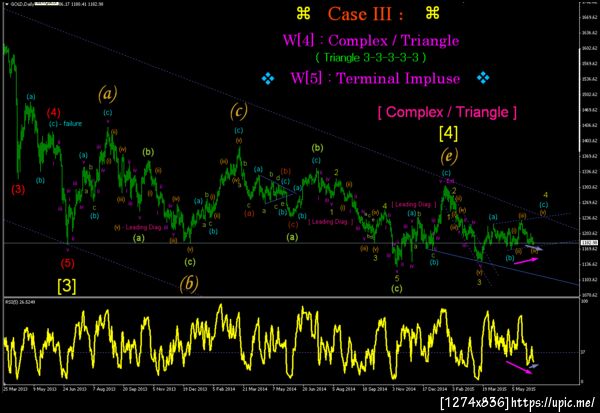The image size is (600, 413).
Task: Click the right yellow command symbol beside Case III
Action: (432, 14)
